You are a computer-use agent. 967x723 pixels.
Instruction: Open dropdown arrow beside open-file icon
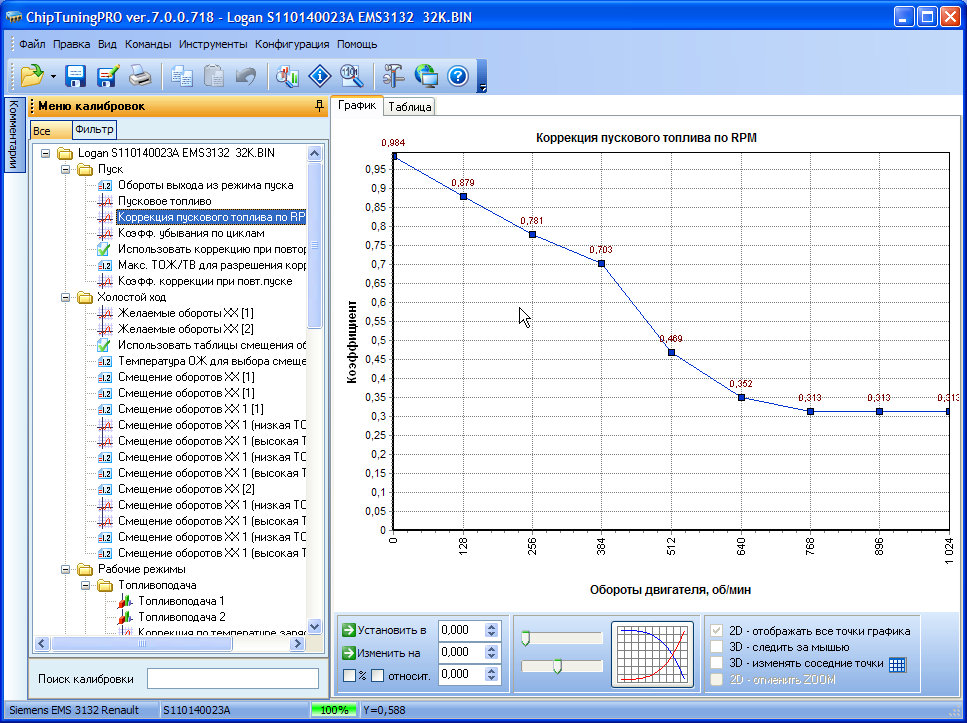[53, 77]
